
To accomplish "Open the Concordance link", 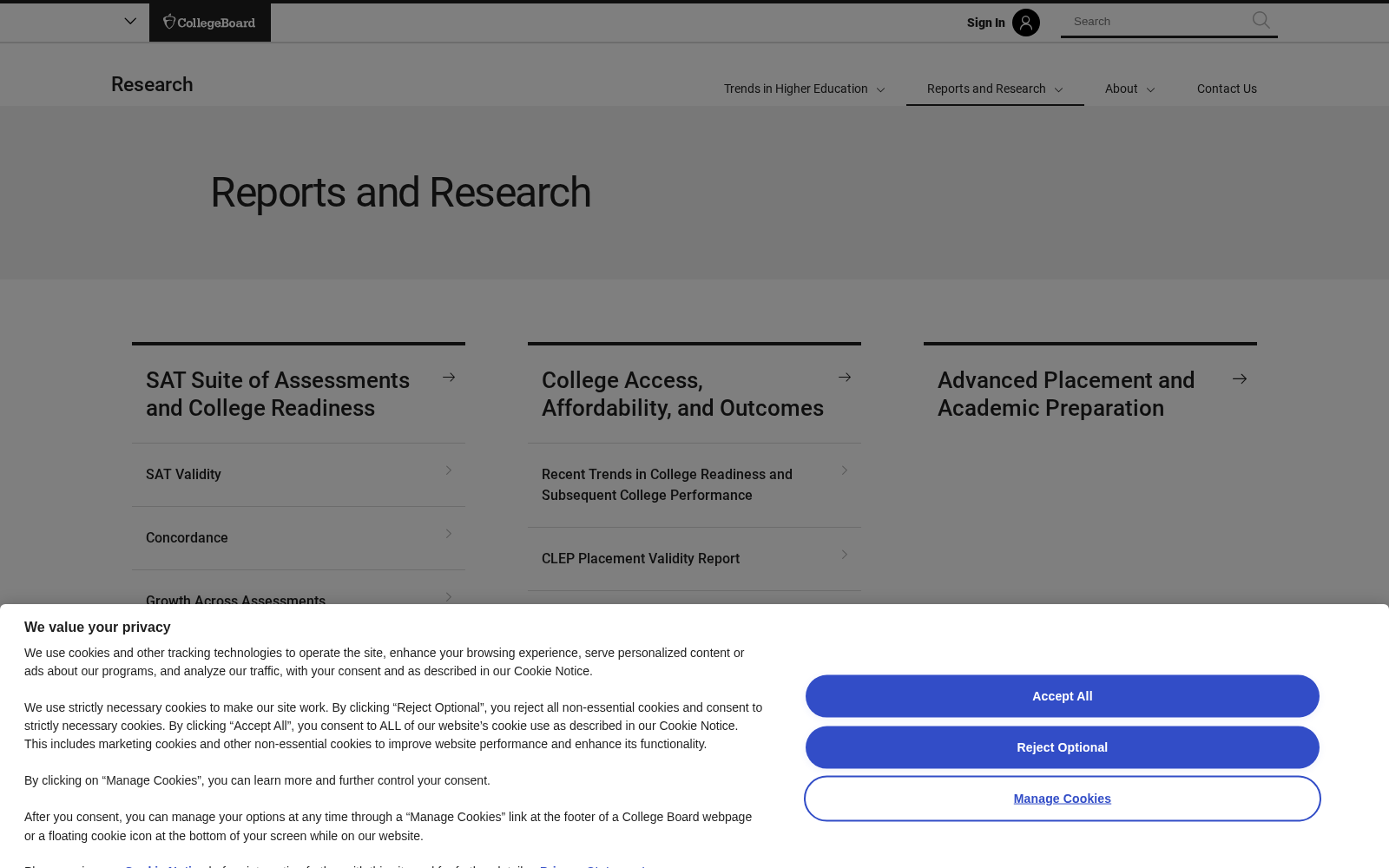I will 187,538.
